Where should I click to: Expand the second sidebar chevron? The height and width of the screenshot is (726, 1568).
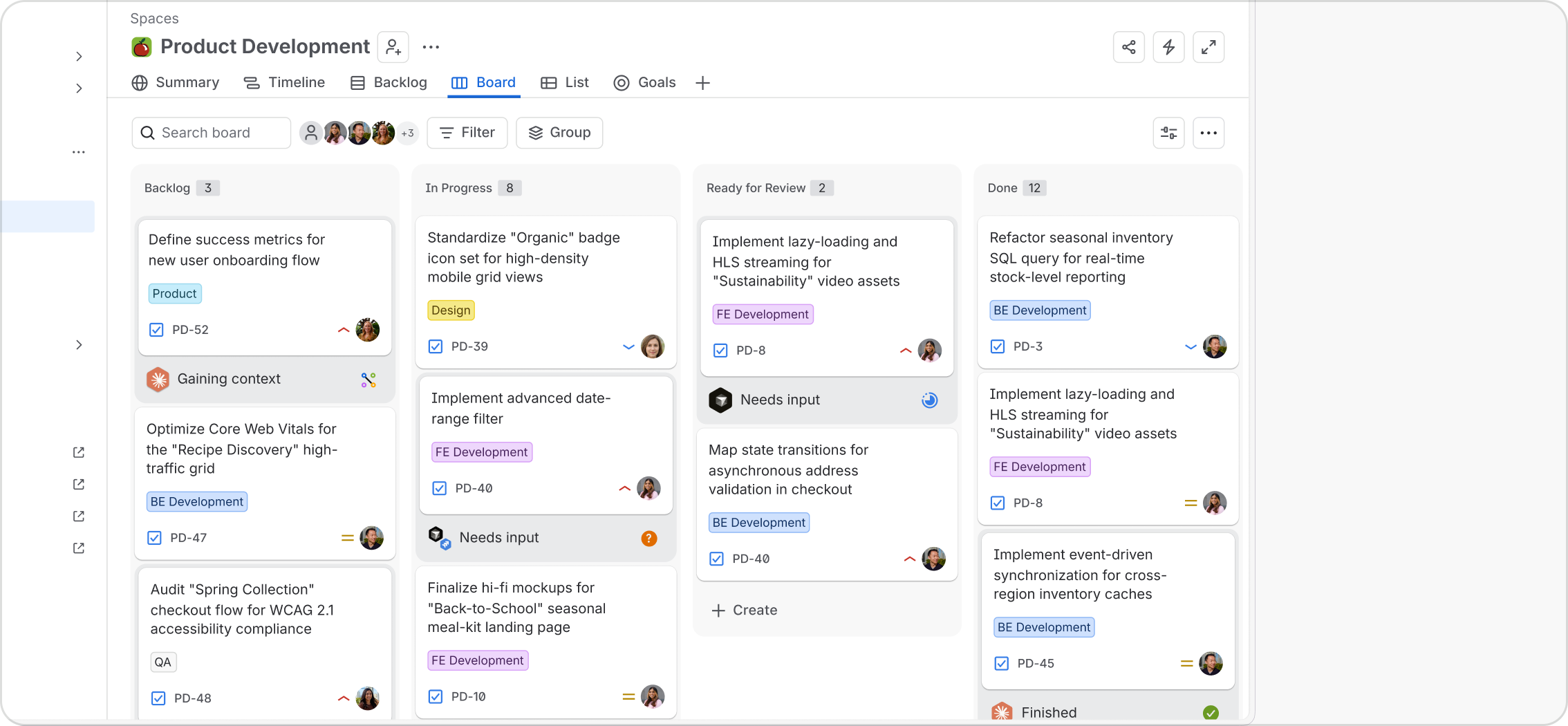[x=79, y=89]
